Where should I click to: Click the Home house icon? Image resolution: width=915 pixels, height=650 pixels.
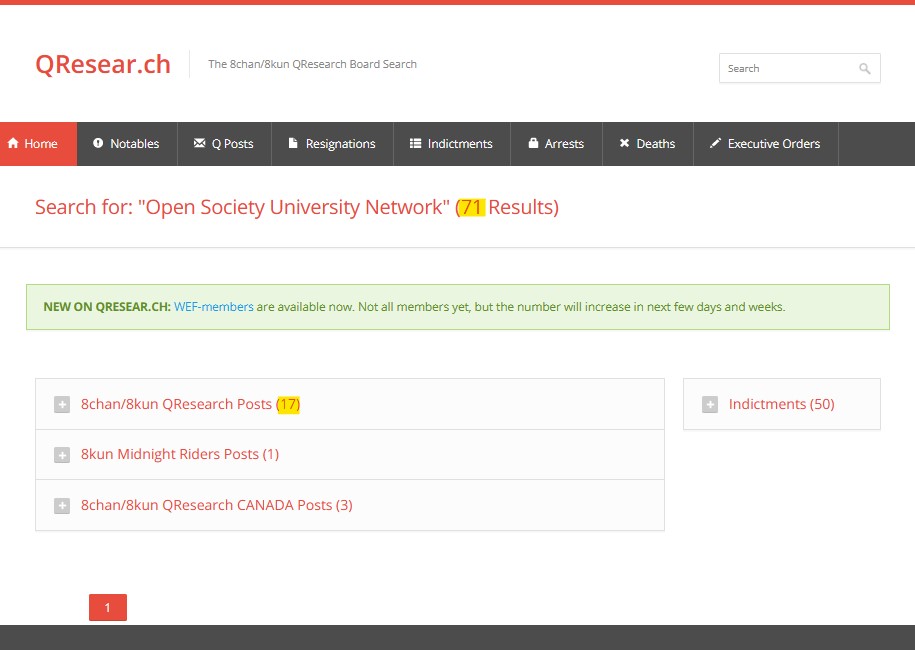coord(13,143)
